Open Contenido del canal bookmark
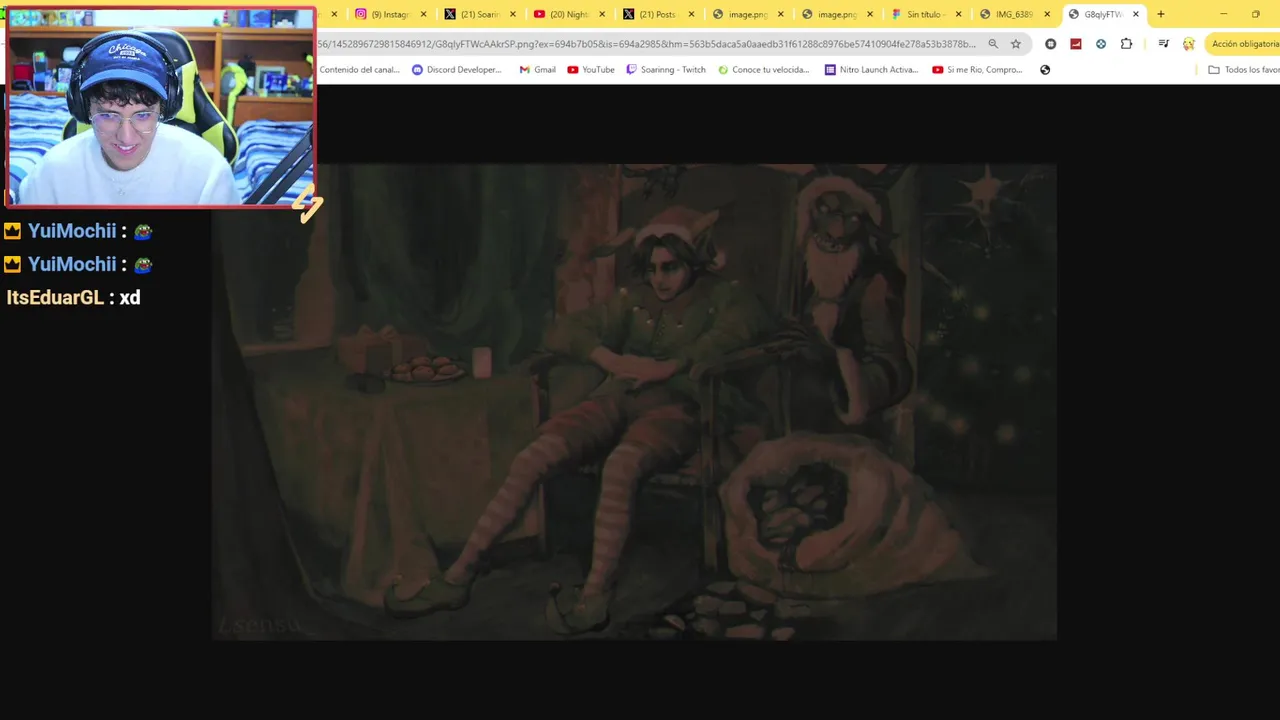 click(x=359, y=70)
